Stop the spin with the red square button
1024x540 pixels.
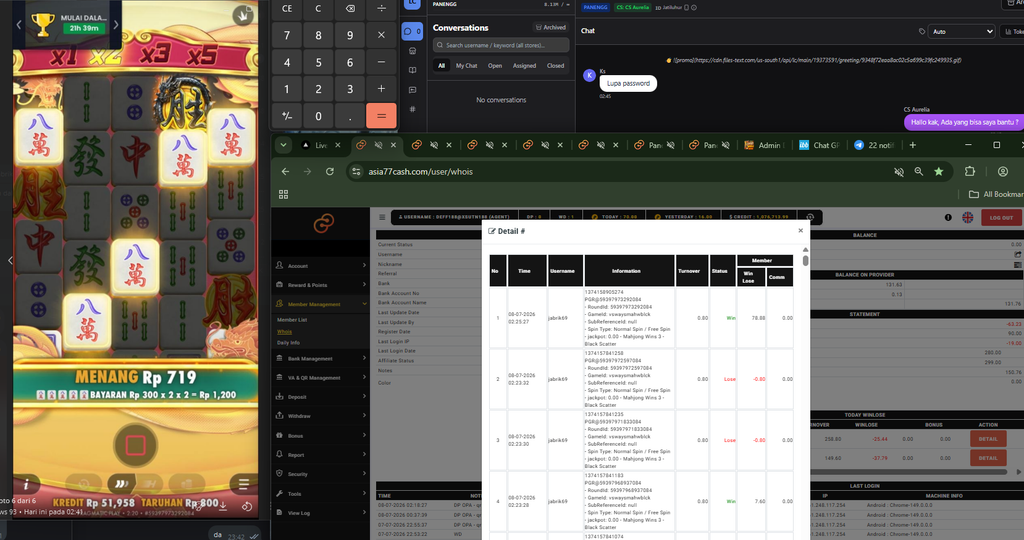135,445
